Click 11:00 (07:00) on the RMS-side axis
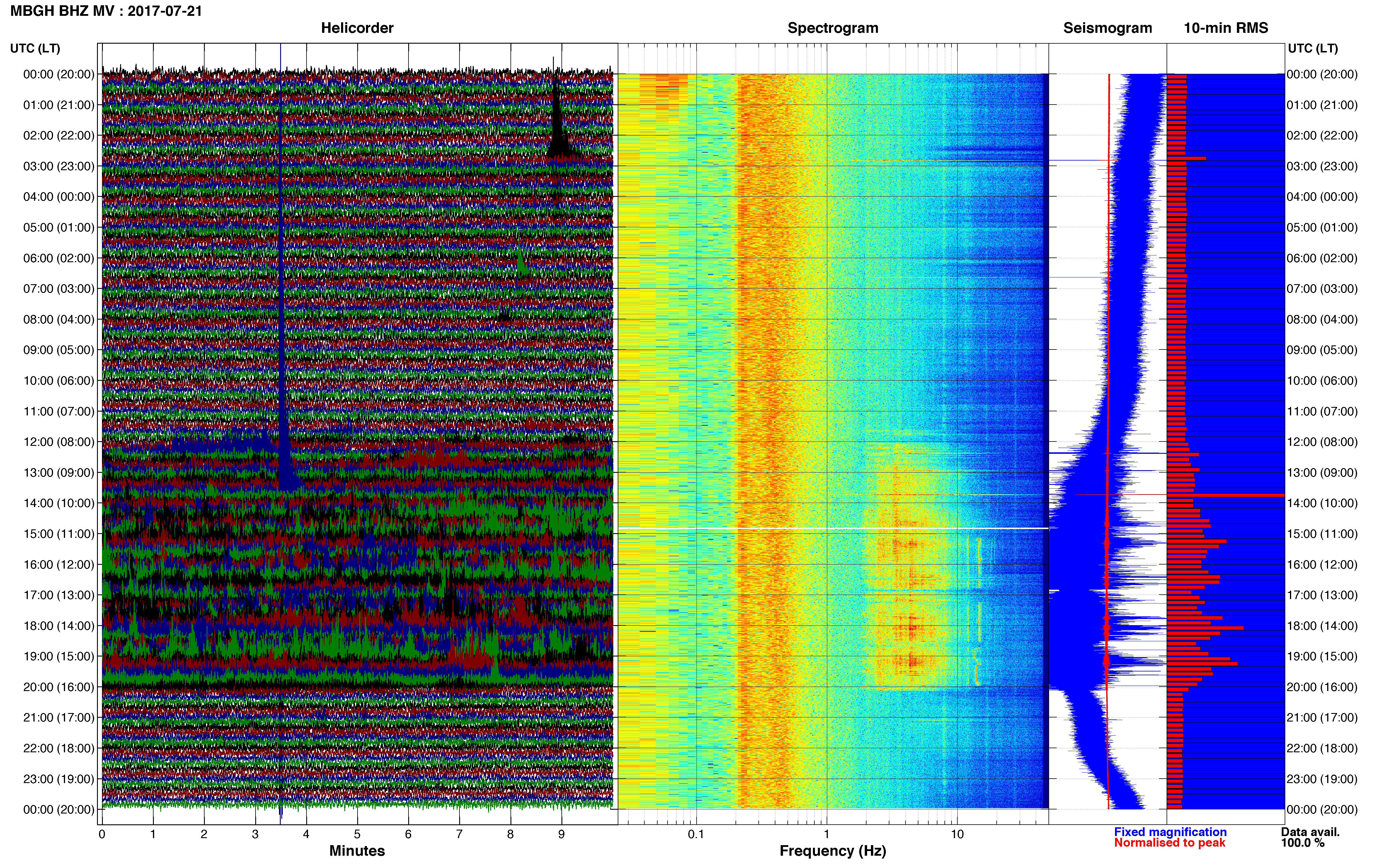The image size is (1389, 868). click(1322, 412)
